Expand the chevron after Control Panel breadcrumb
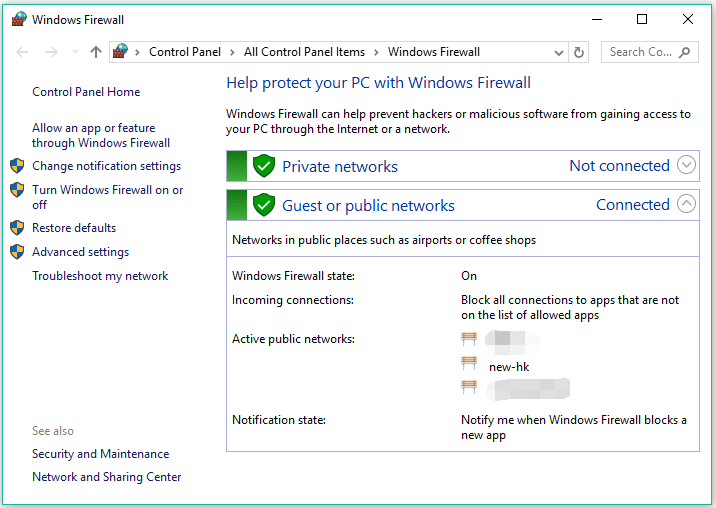The height and width of the screenshot is (508, 716). click(232, 53)
